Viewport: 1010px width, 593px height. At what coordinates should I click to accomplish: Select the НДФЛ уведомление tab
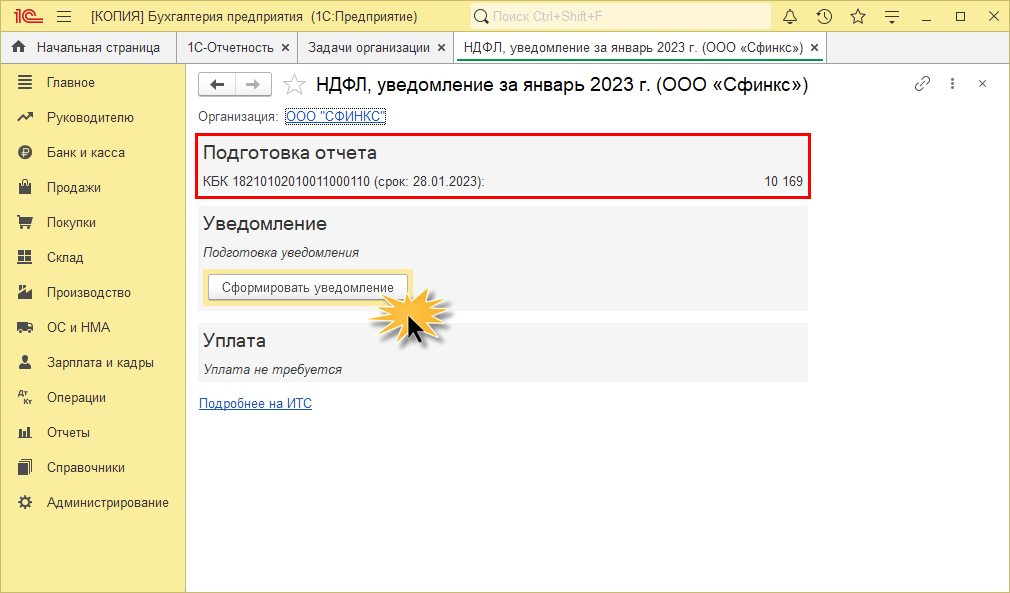[633, 48]
